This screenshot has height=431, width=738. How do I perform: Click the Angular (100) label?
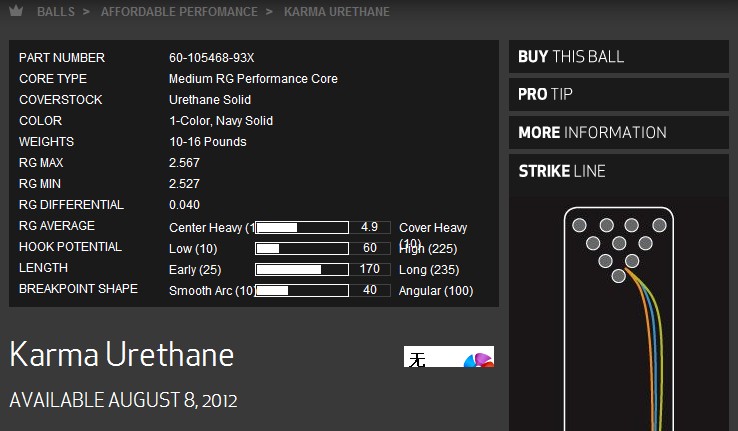click(x=436, y=291)
